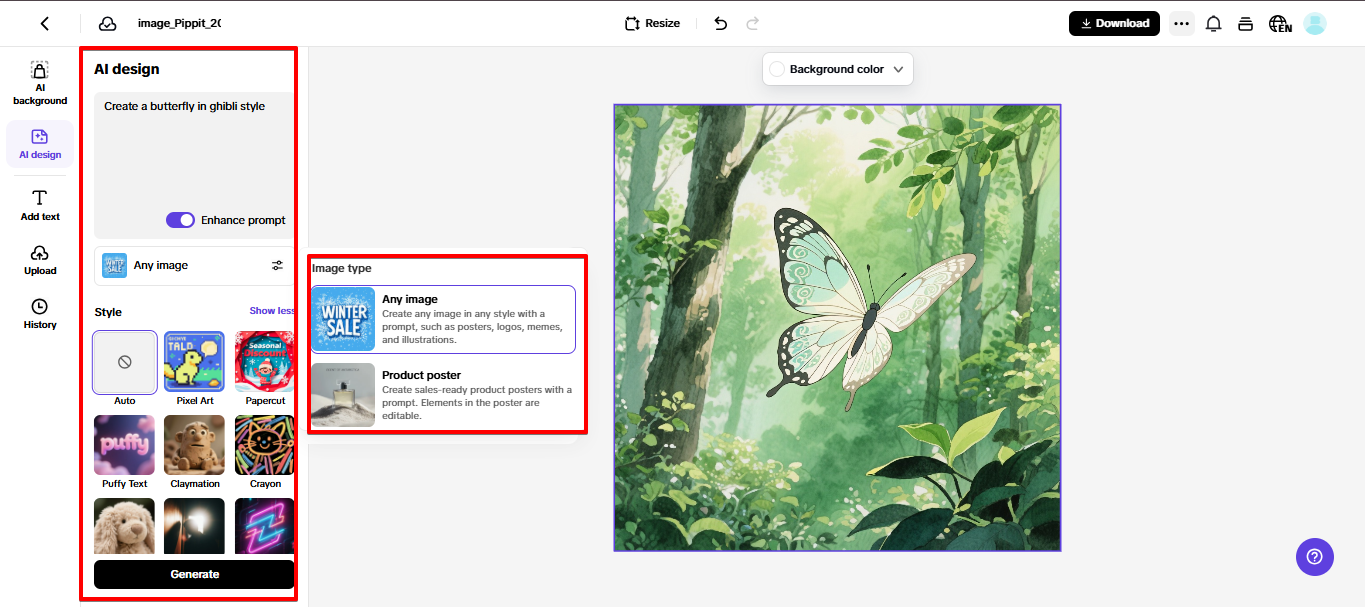
Task: Select the Pixel Art style
Action: coord(194,362)
